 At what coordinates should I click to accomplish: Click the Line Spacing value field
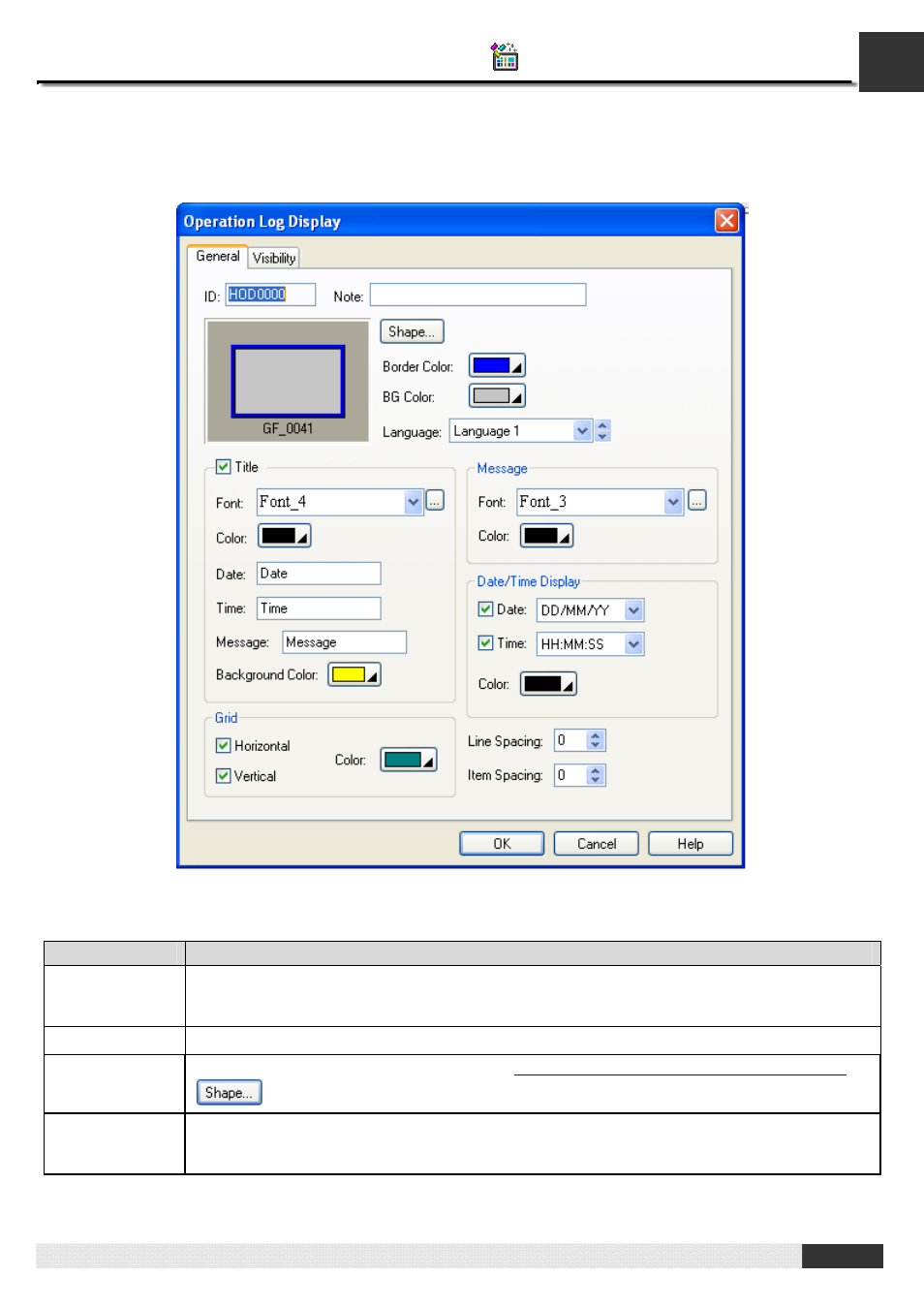(570, 740)
